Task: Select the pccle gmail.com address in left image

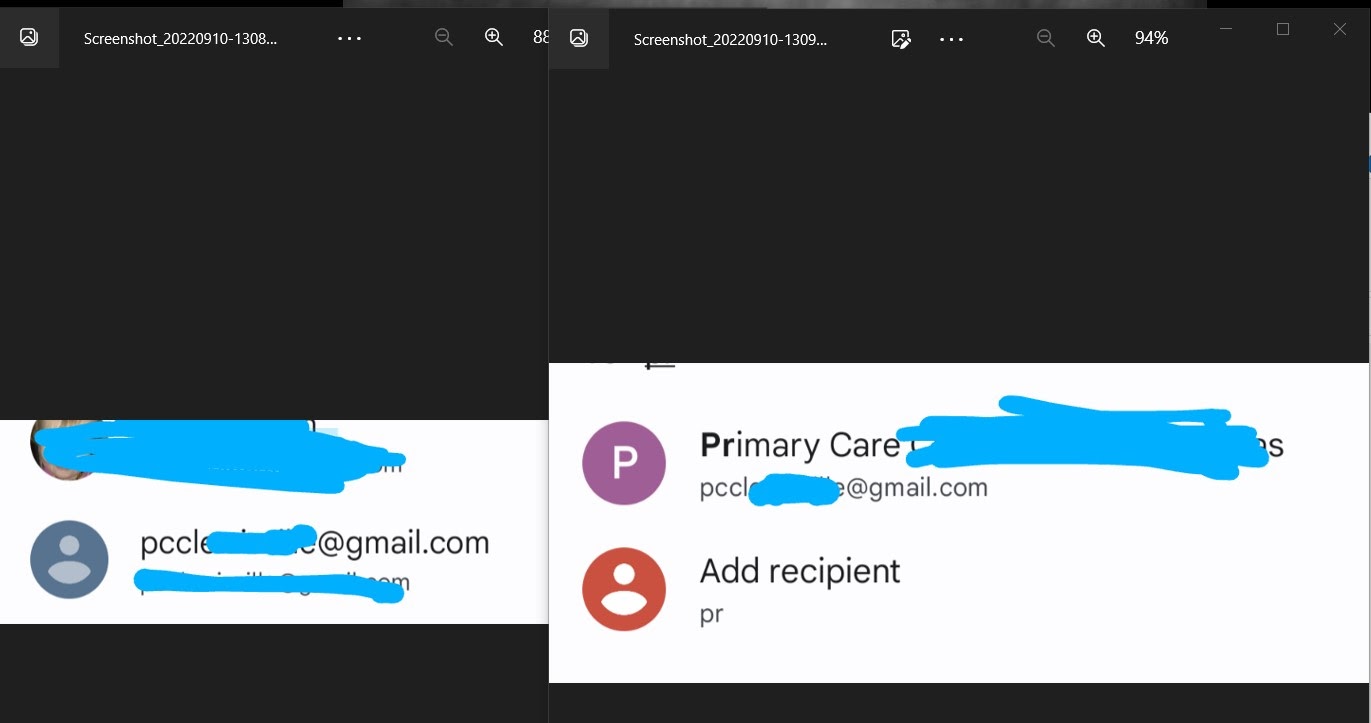Action: [x=315, y=543]
